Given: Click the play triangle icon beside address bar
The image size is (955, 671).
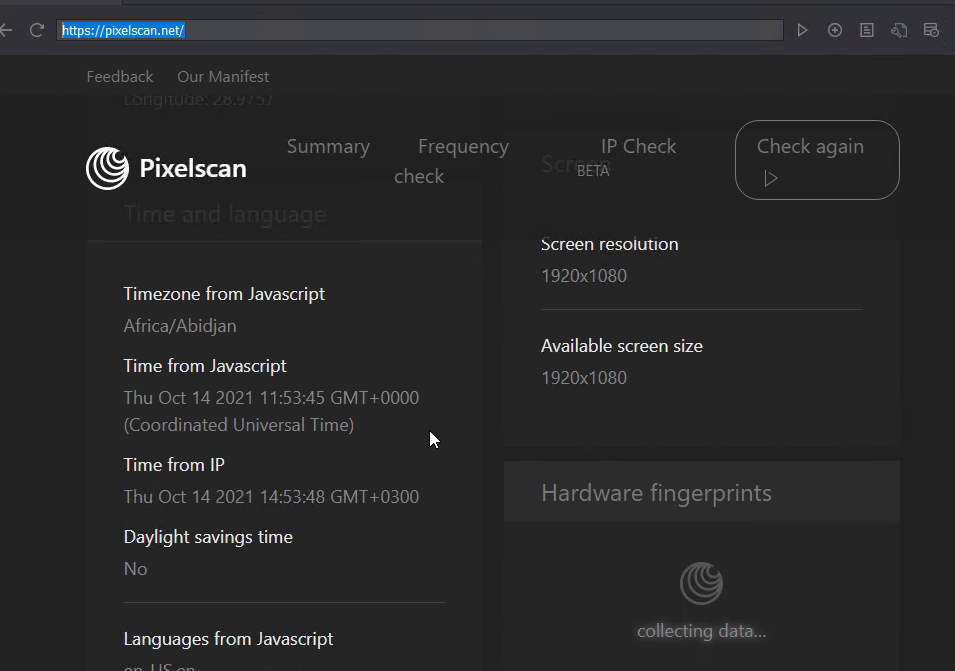Looking at the screenshot, I should (x=802, y=30).
